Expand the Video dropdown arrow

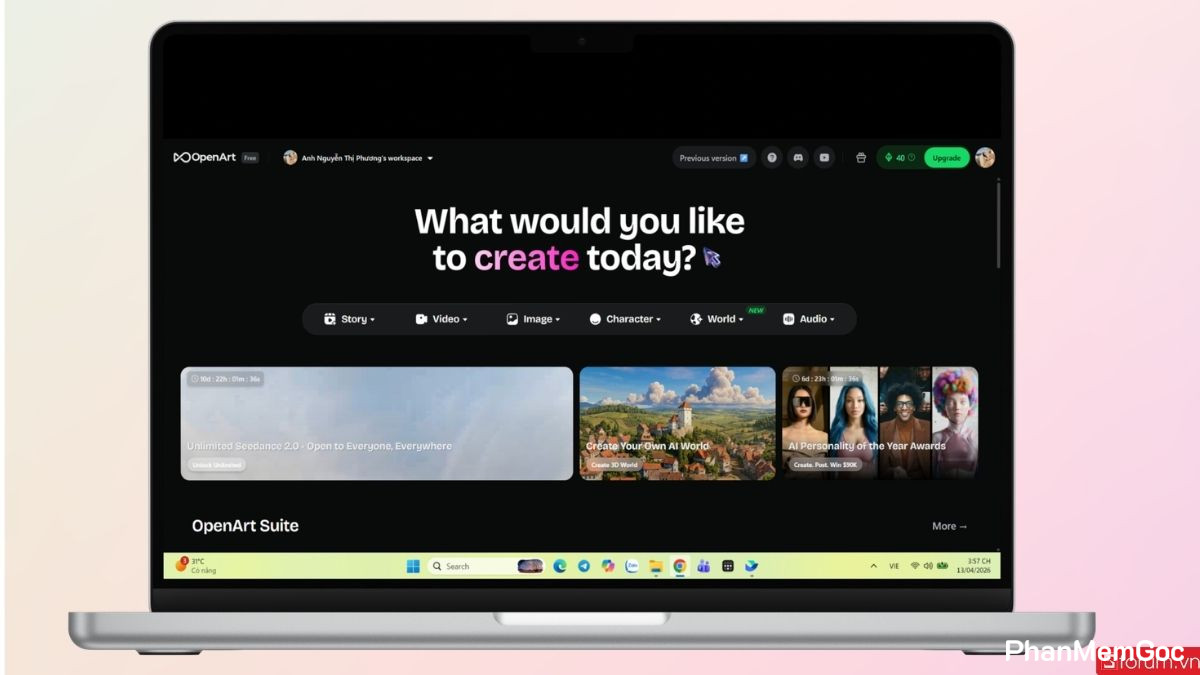tap(465, 320)
